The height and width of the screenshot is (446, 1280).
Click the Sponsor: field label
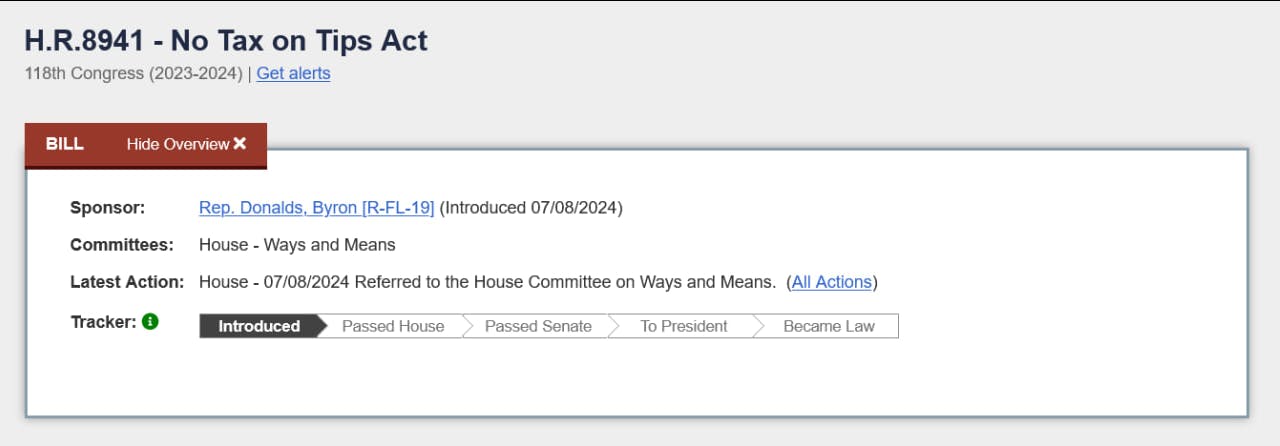point(108,208)
